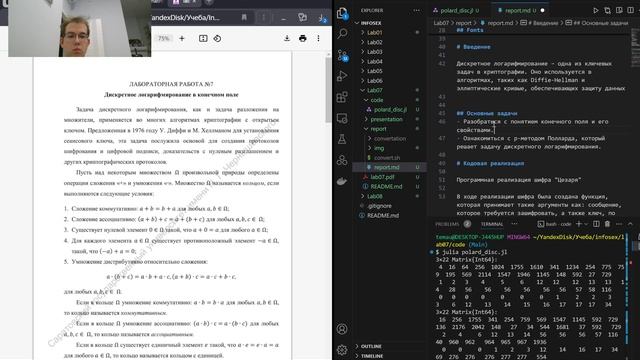Open README.md under Lab07
This screenshot has width=640, height=360.
pyautogui.click(x=386, y=186)
